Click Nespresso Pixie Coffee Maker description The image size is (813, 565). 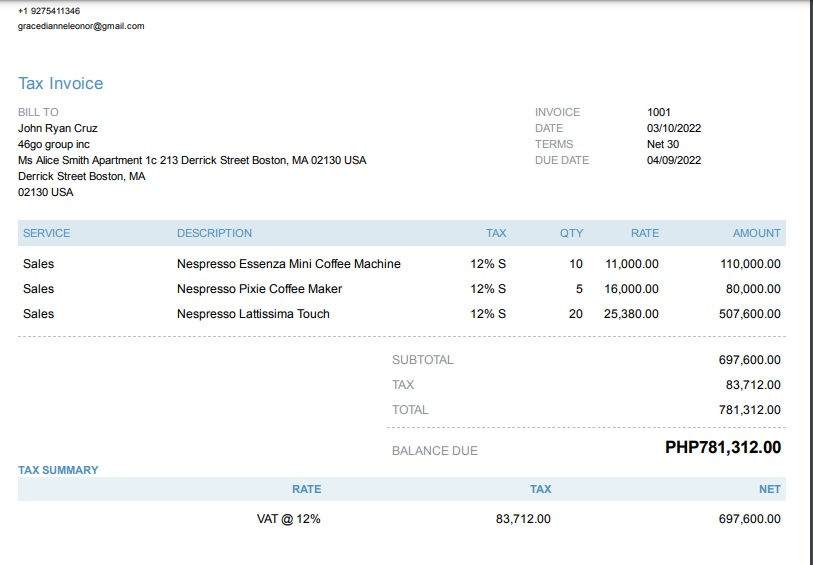[259, 289]
